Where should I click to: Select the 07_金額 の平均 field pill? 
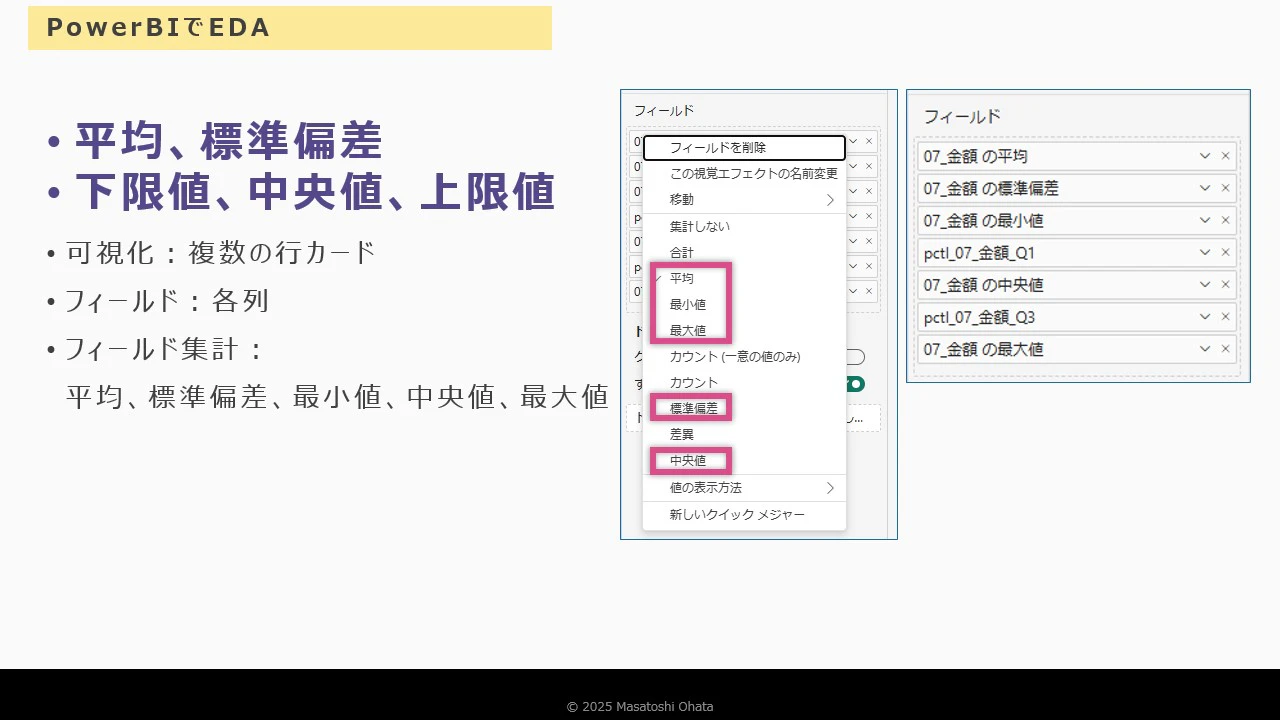1076,156
